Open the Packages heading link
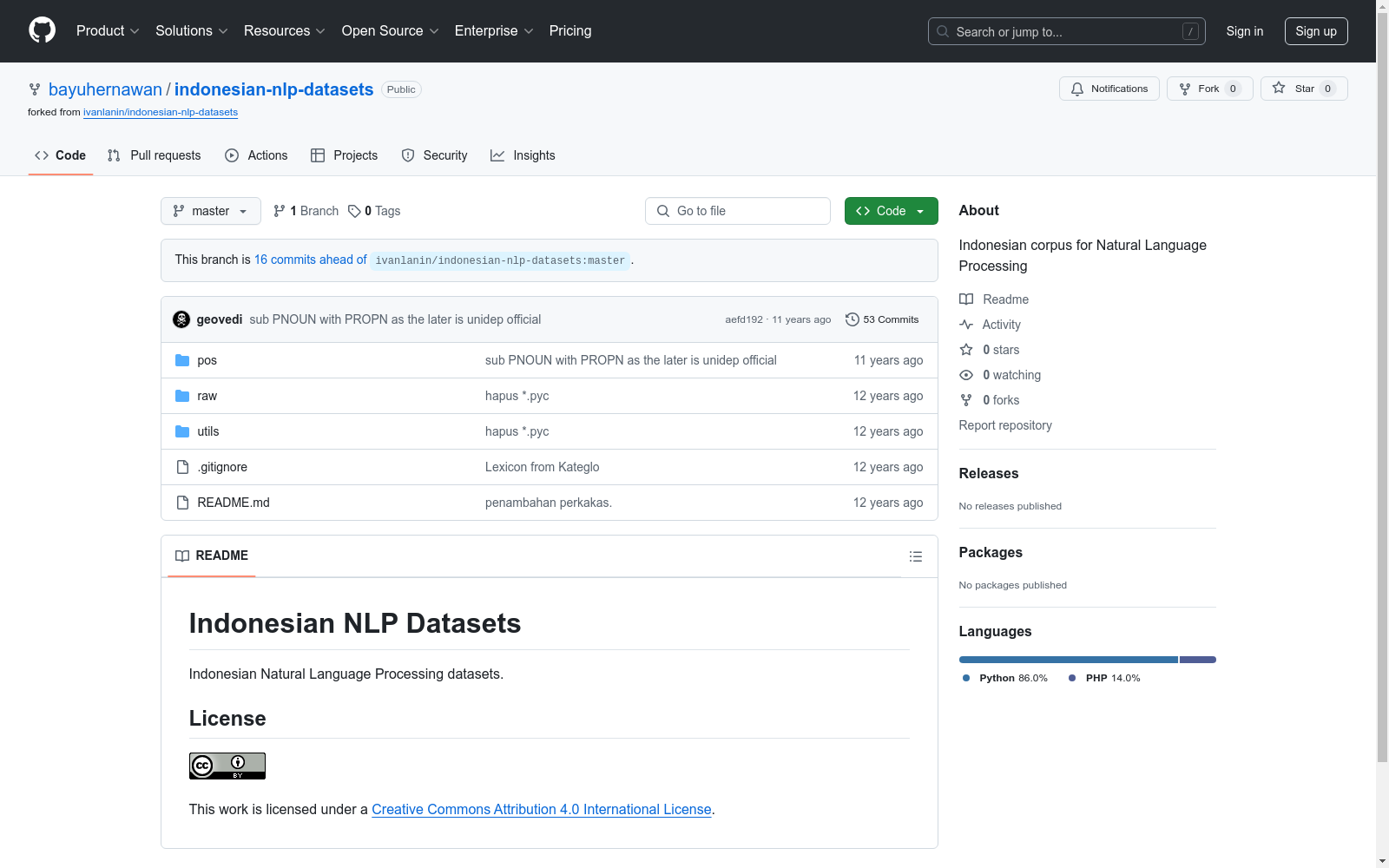 tap(991, 552)
